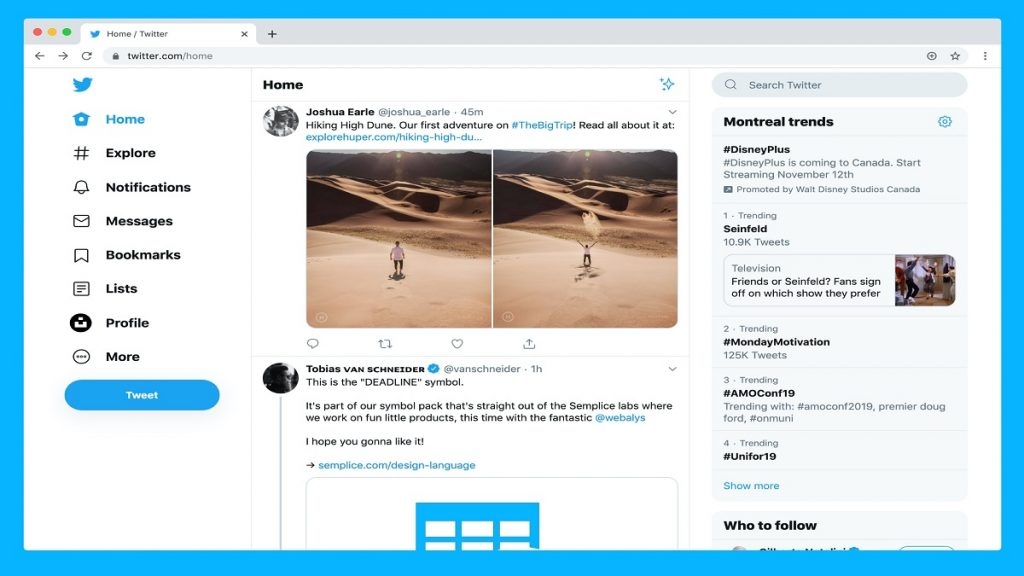
Task: Click Show more under trends
Action: 751,486
